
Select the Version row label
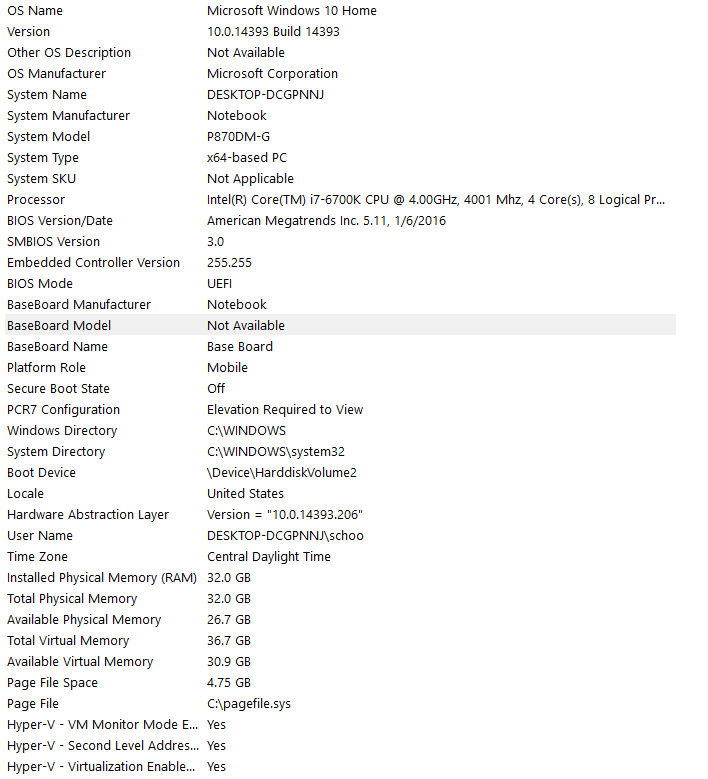click(x=28, y=31)
